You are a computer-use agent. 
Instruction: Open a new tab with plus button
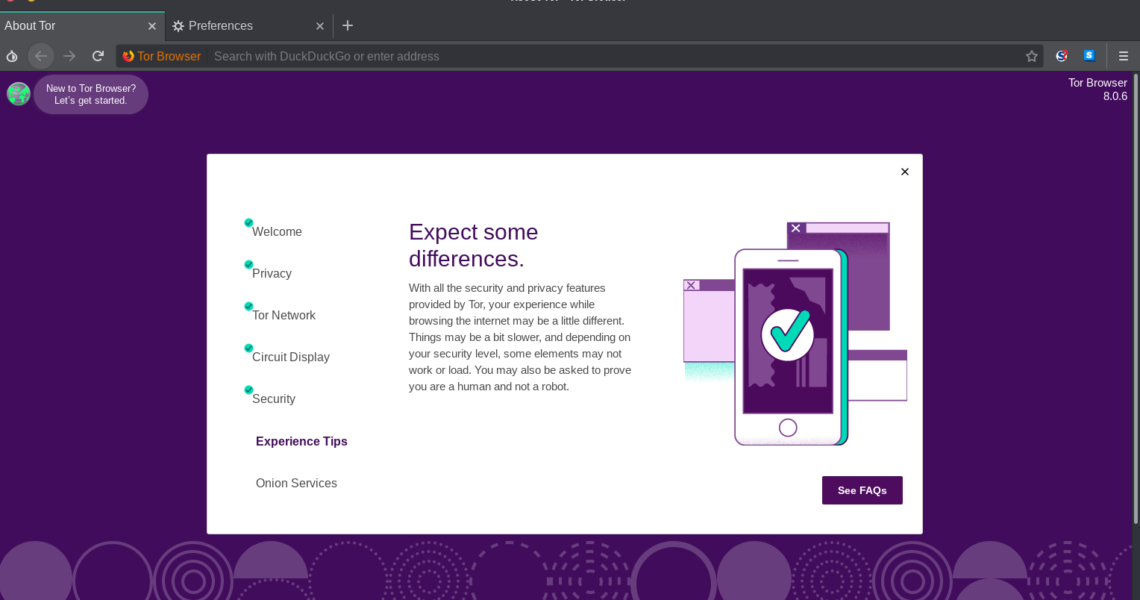click(347, 25)
